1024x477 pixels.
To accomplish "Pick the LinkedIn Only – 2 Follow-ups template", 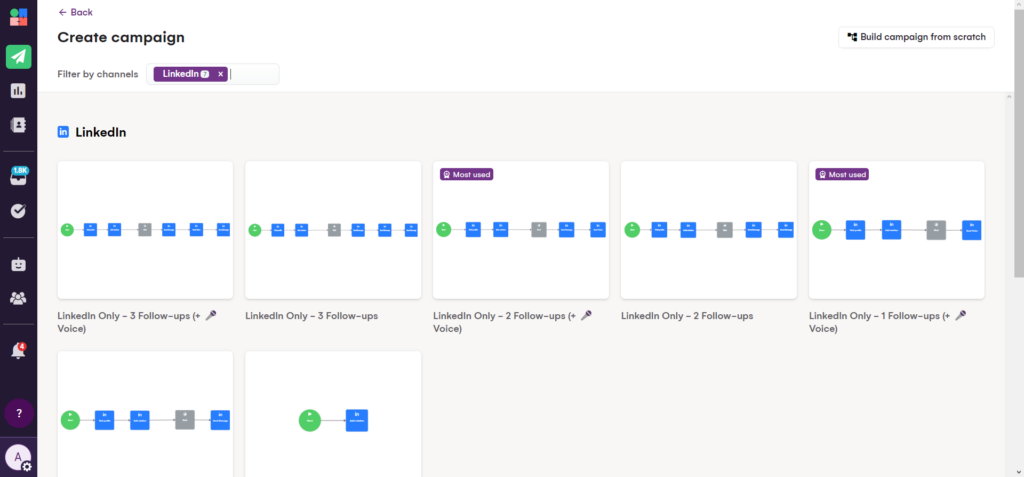I will [x=708, y=230].
